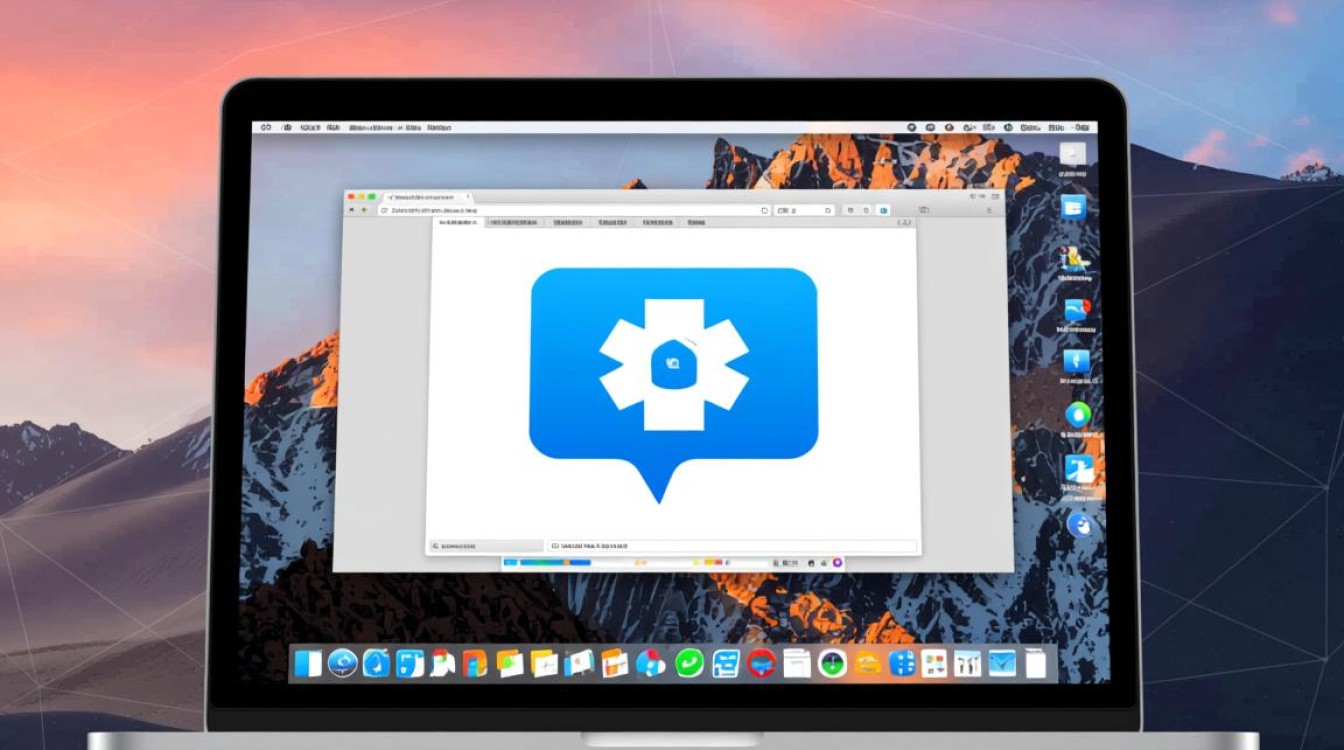1344x750 pixels.
Task: Open the white drive icon at top of desktop
Action: tap(1073, 154)
